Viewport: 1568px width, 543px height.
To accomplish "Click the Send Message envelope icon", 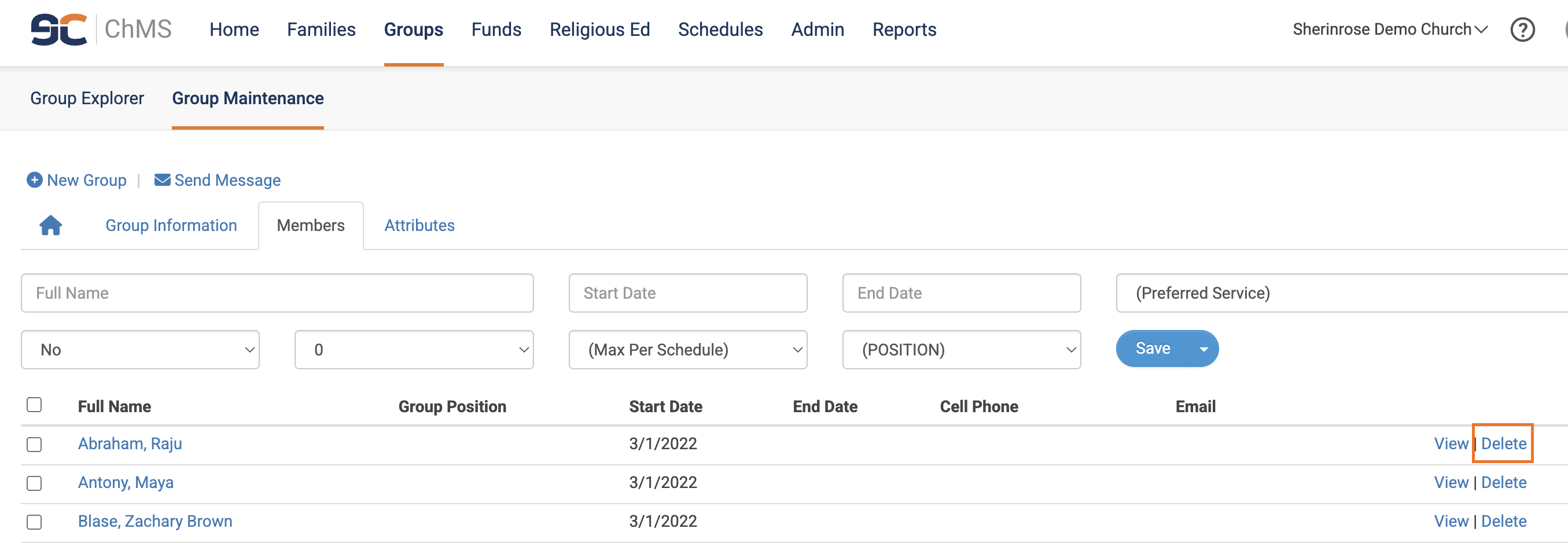I will (162, 180).
